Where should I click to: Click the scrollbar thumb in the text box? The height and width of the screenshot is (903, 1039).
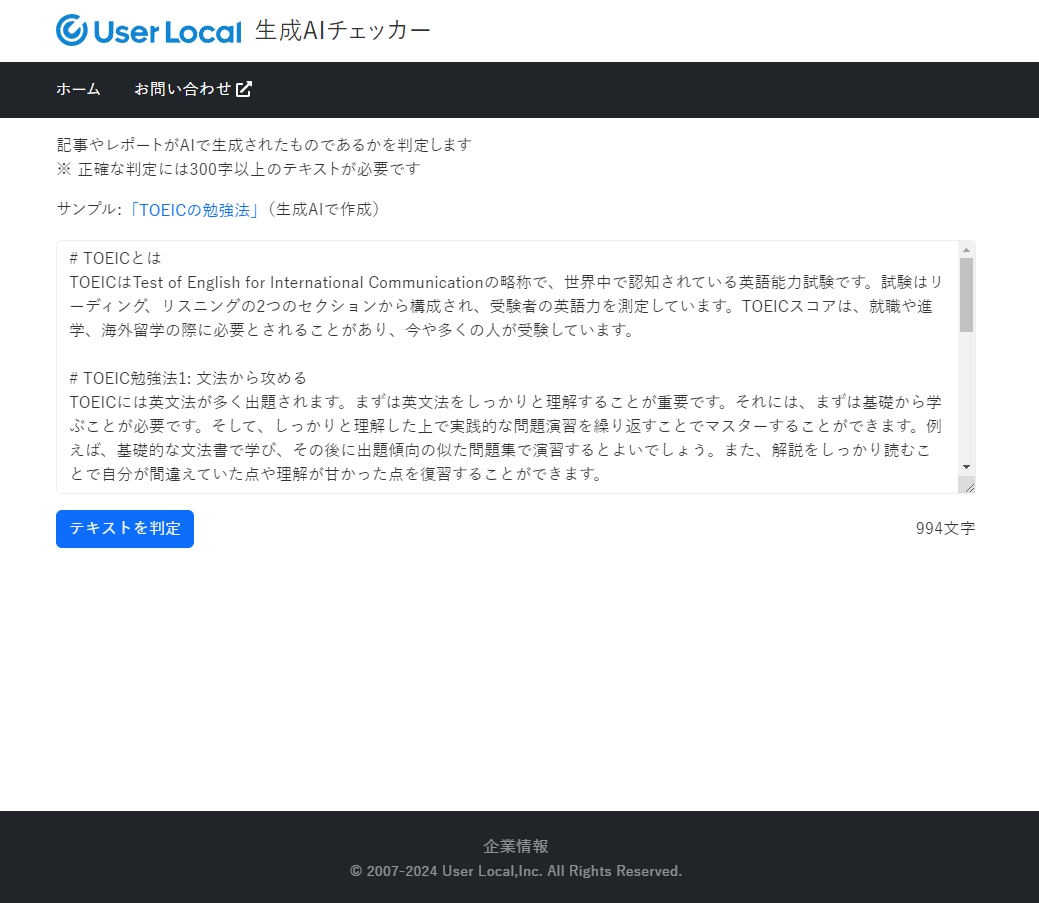click(x=966, y=294)
